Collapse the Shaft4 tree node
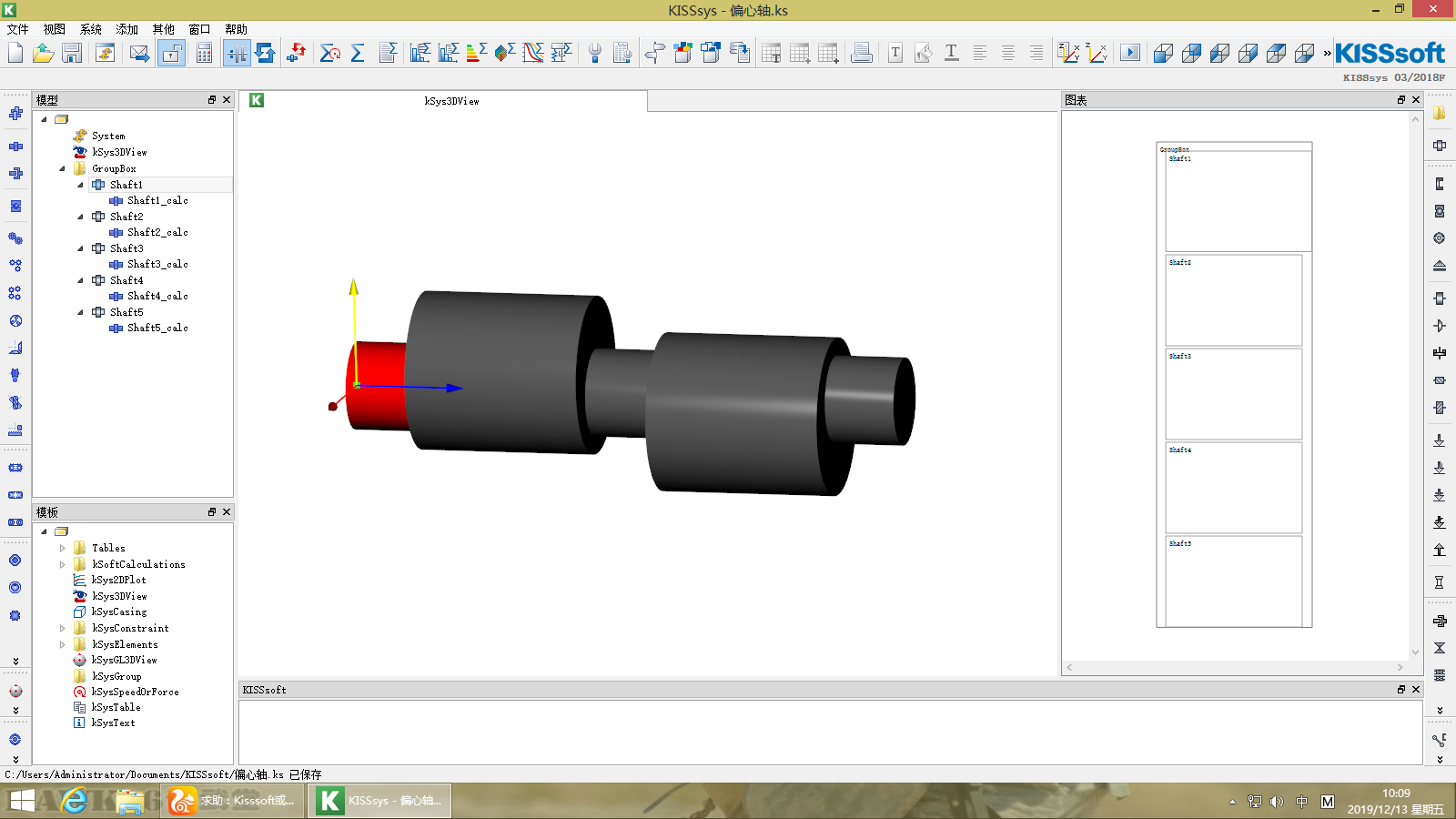The height and width of the screenshot is (819, 1456). (x=80, y=280)
